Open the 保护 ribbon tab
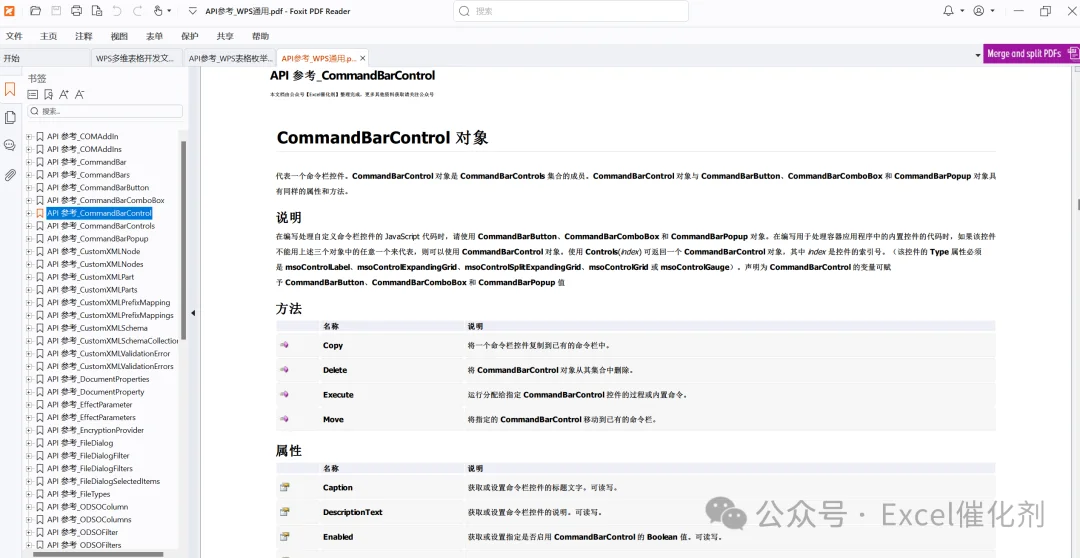The height and width of the screenshot is (558, 1080). pyautogui.click(x=189, y=37)
